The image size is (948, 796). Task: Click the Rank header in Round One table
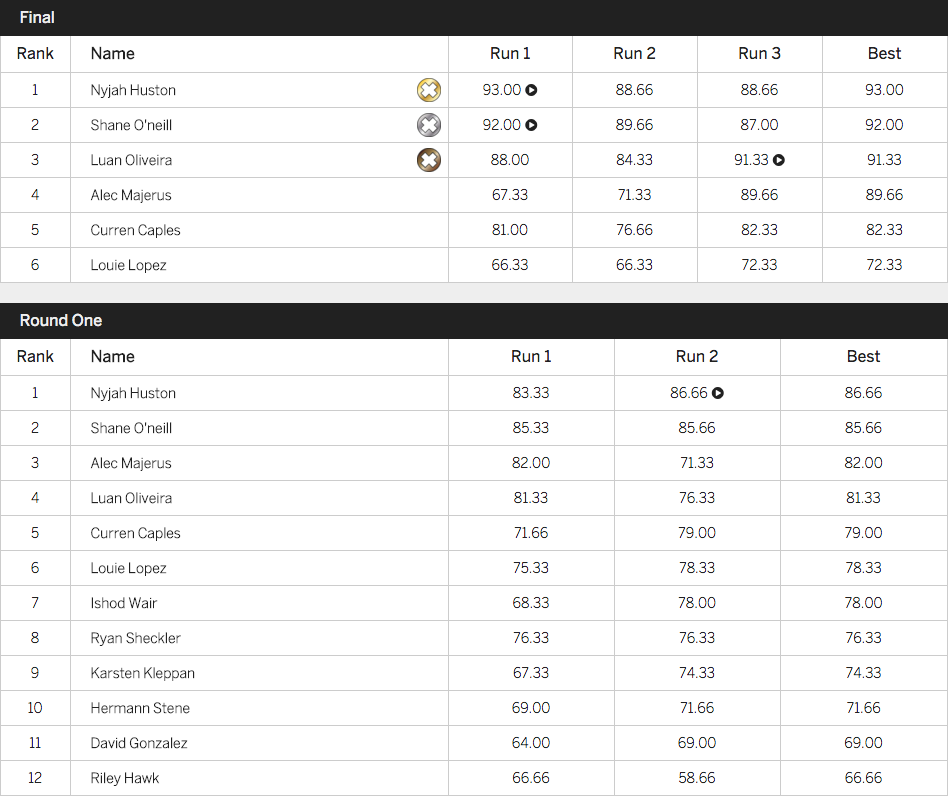click(35, 357)
